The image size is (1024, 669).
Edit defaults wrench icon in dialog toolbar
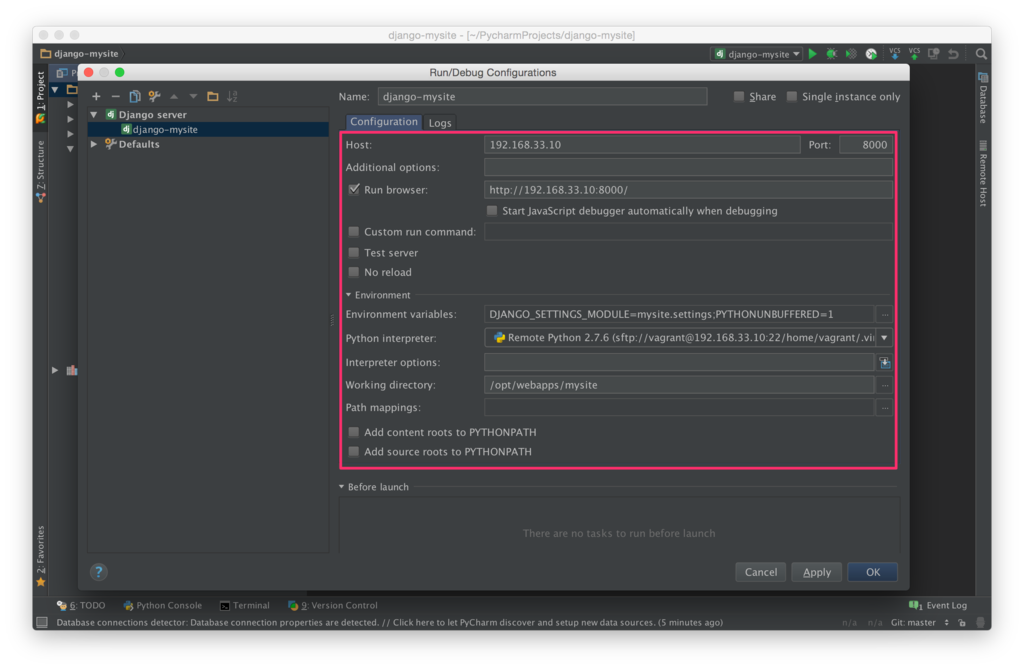154,96
